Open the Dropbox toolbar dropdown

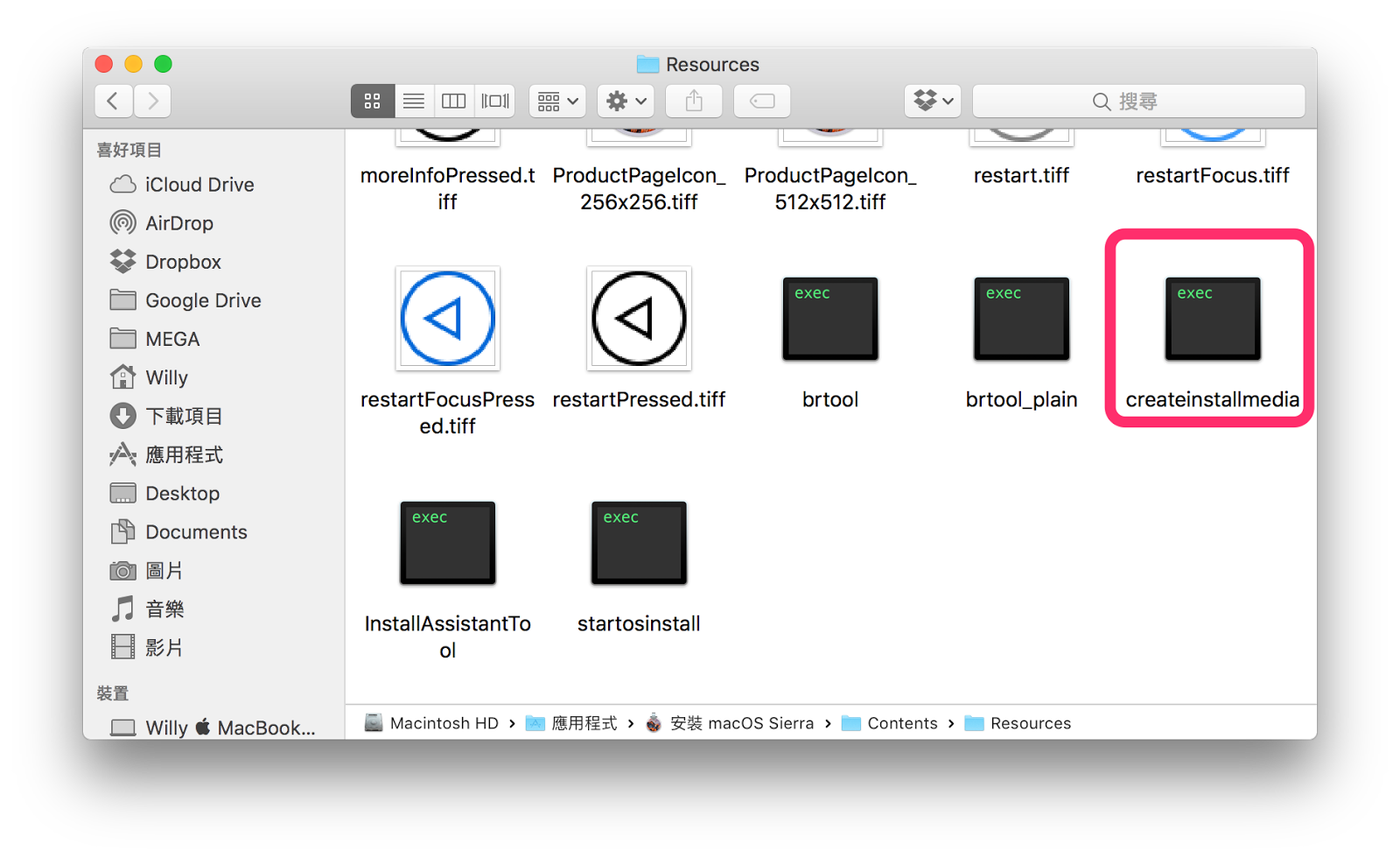(x=933, y=102)
